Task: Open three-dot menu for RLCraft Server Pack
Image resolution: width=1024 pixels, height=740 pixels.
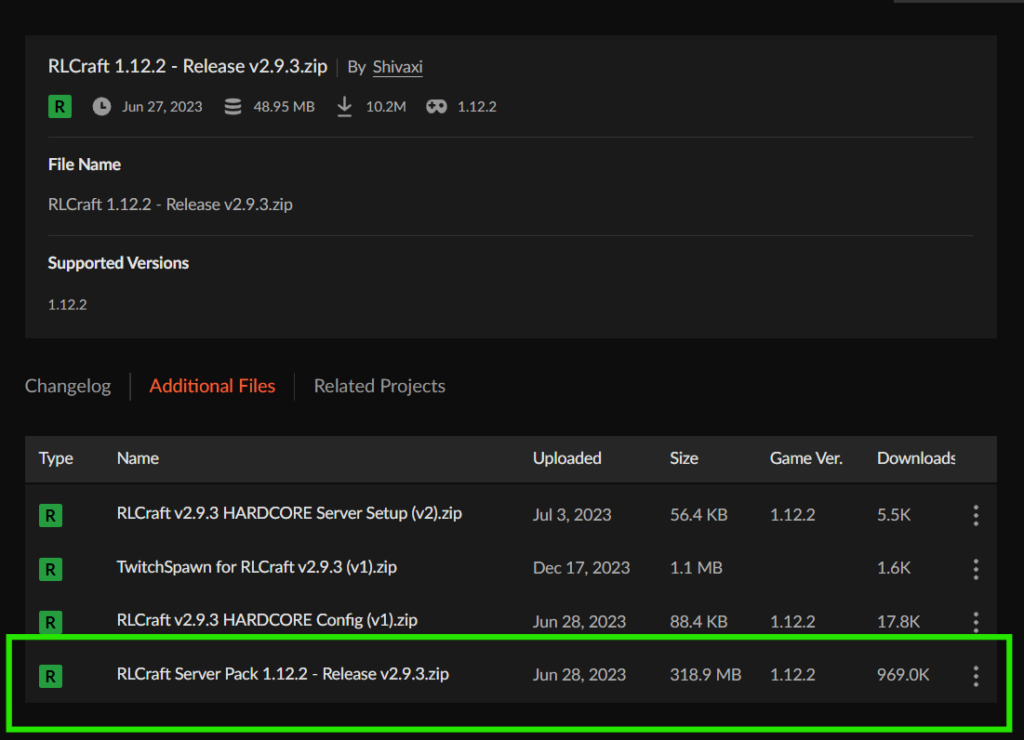Action: [975, 675]
